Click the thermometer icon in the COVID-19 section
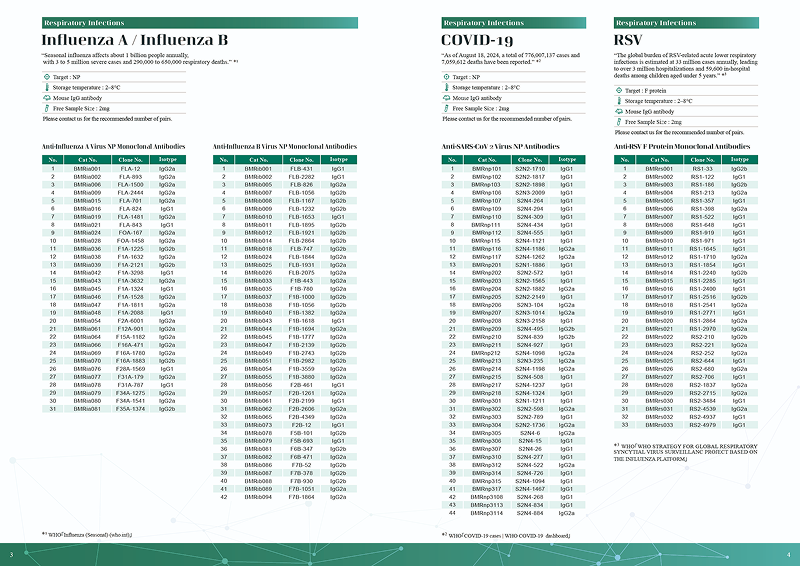This screenshot has width=800, height=566. [x=446, y=87]
